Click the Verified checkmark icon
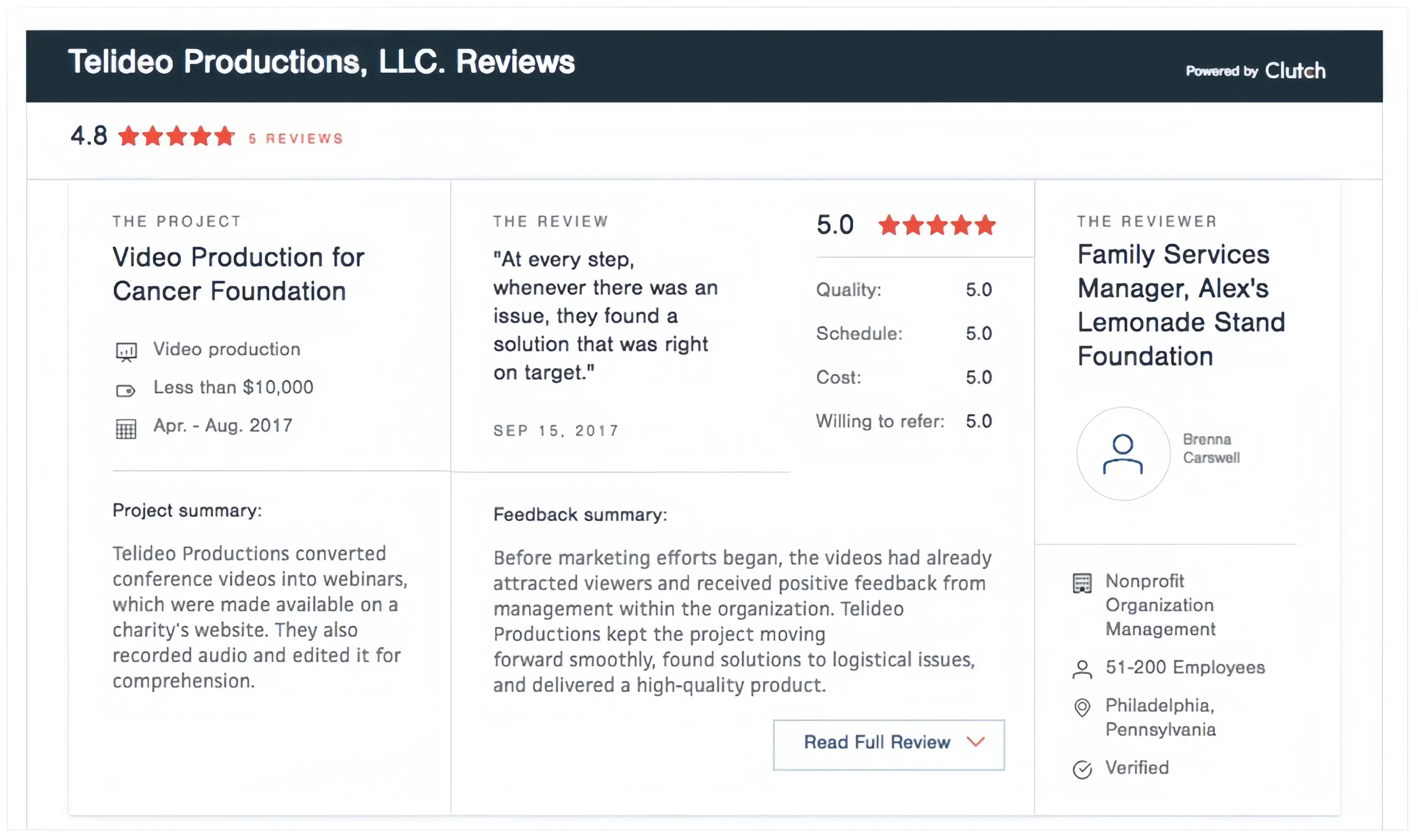This screenshot has height=840, width=1418. 1082,770
